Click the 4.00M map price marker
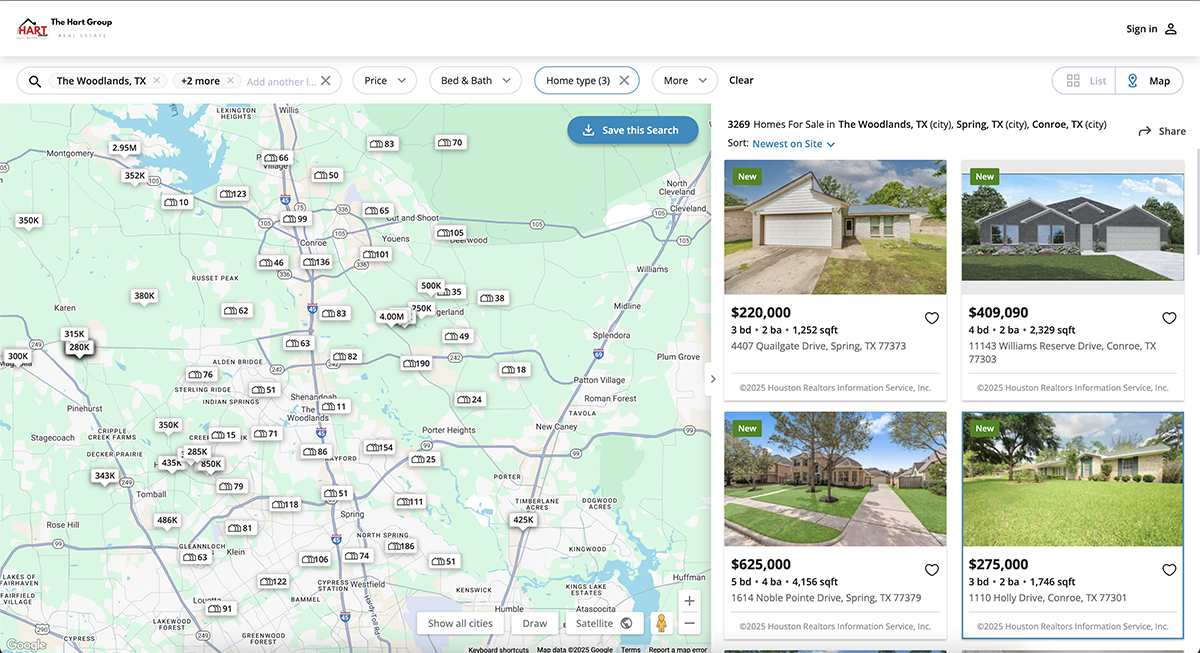 (392, 317)
